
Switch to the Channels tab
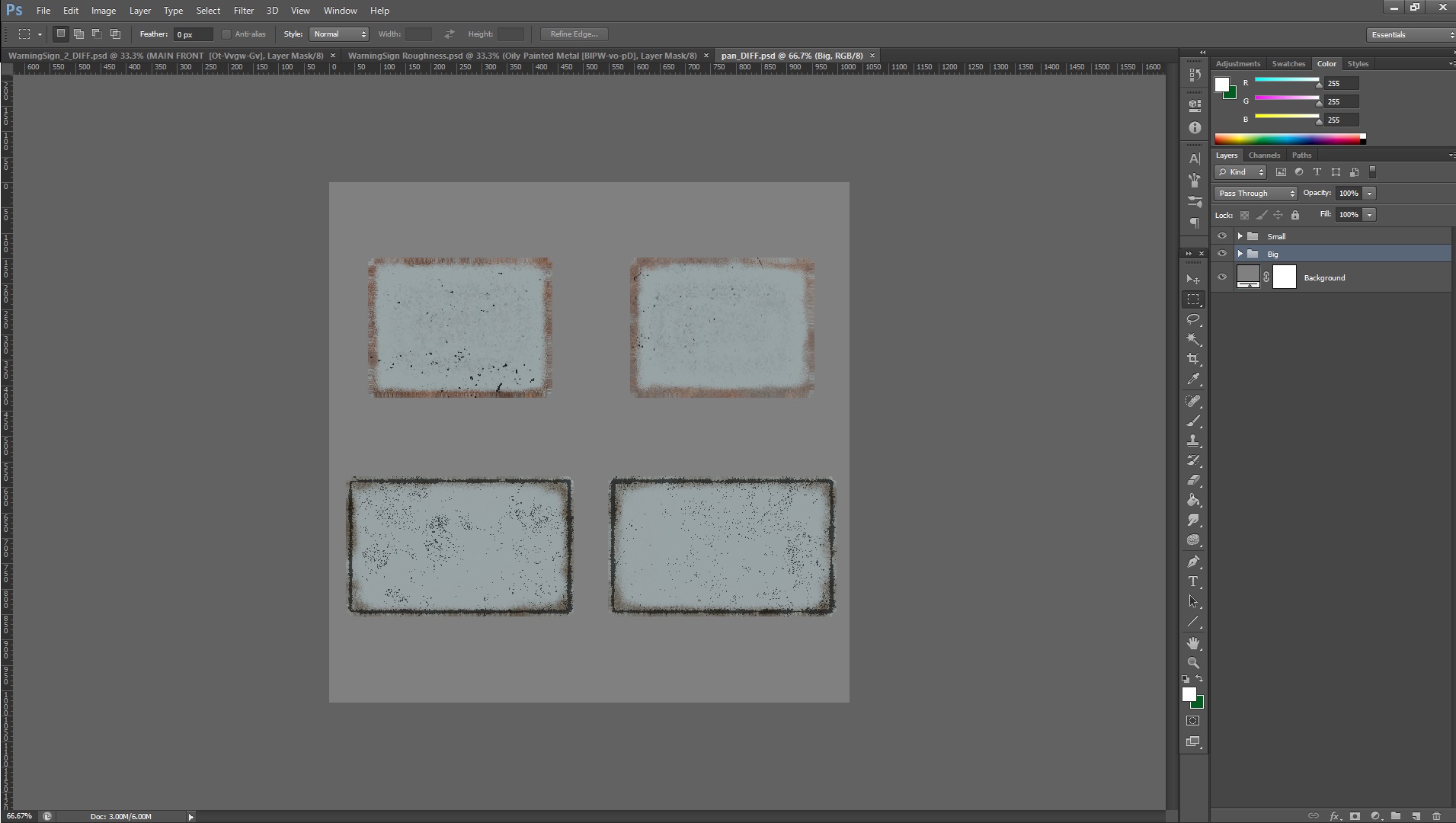(x=1264, y=155)
